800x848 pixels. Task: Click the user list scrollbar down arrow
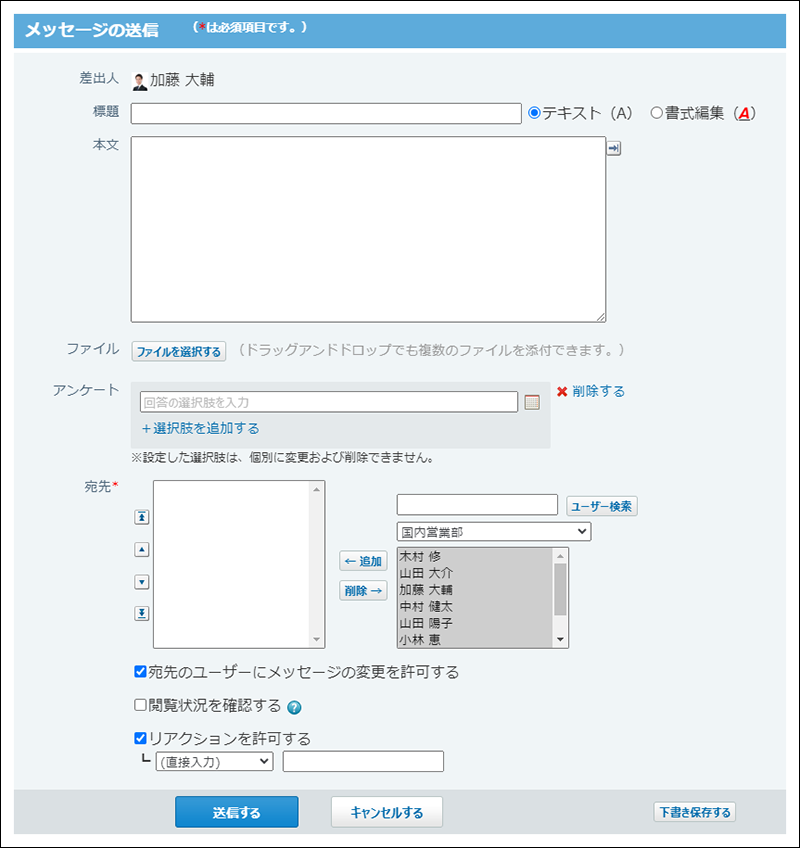[x=560, y=640]
